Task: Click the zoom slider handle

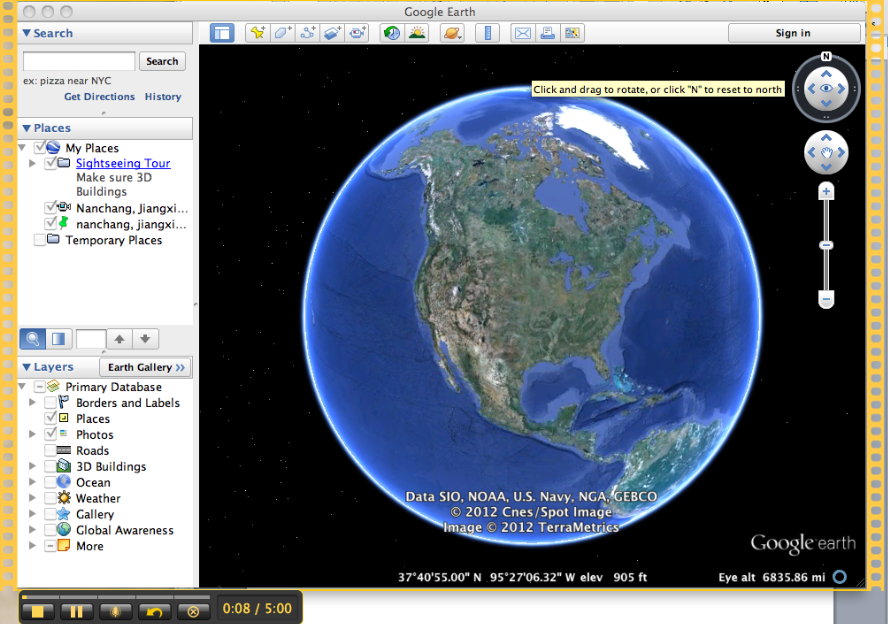Action: pos(826,245)
